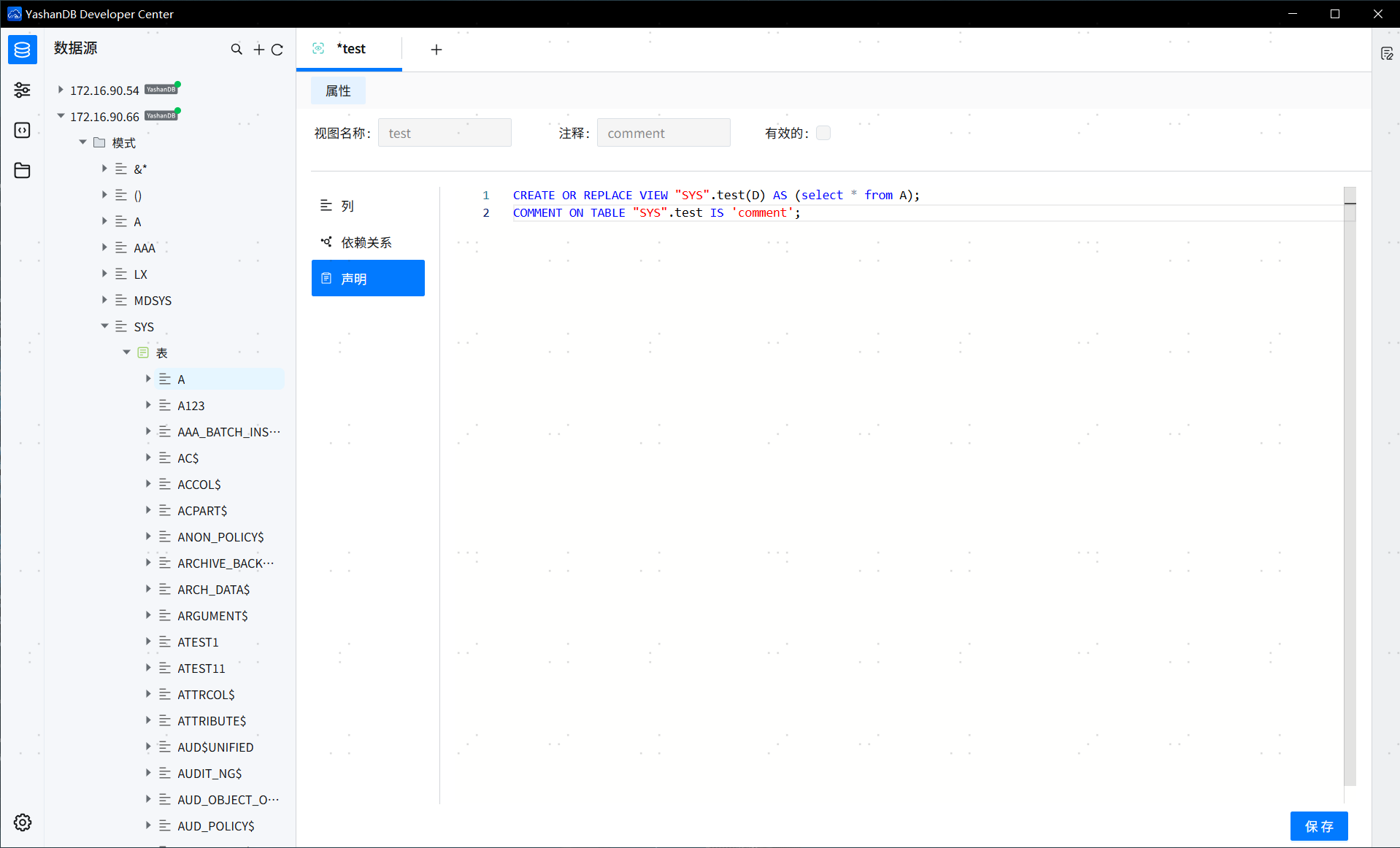The image size is (1400, 848).
Task: Expand the 172.16.90.54 connection node
Action: [x=61, y=90]
